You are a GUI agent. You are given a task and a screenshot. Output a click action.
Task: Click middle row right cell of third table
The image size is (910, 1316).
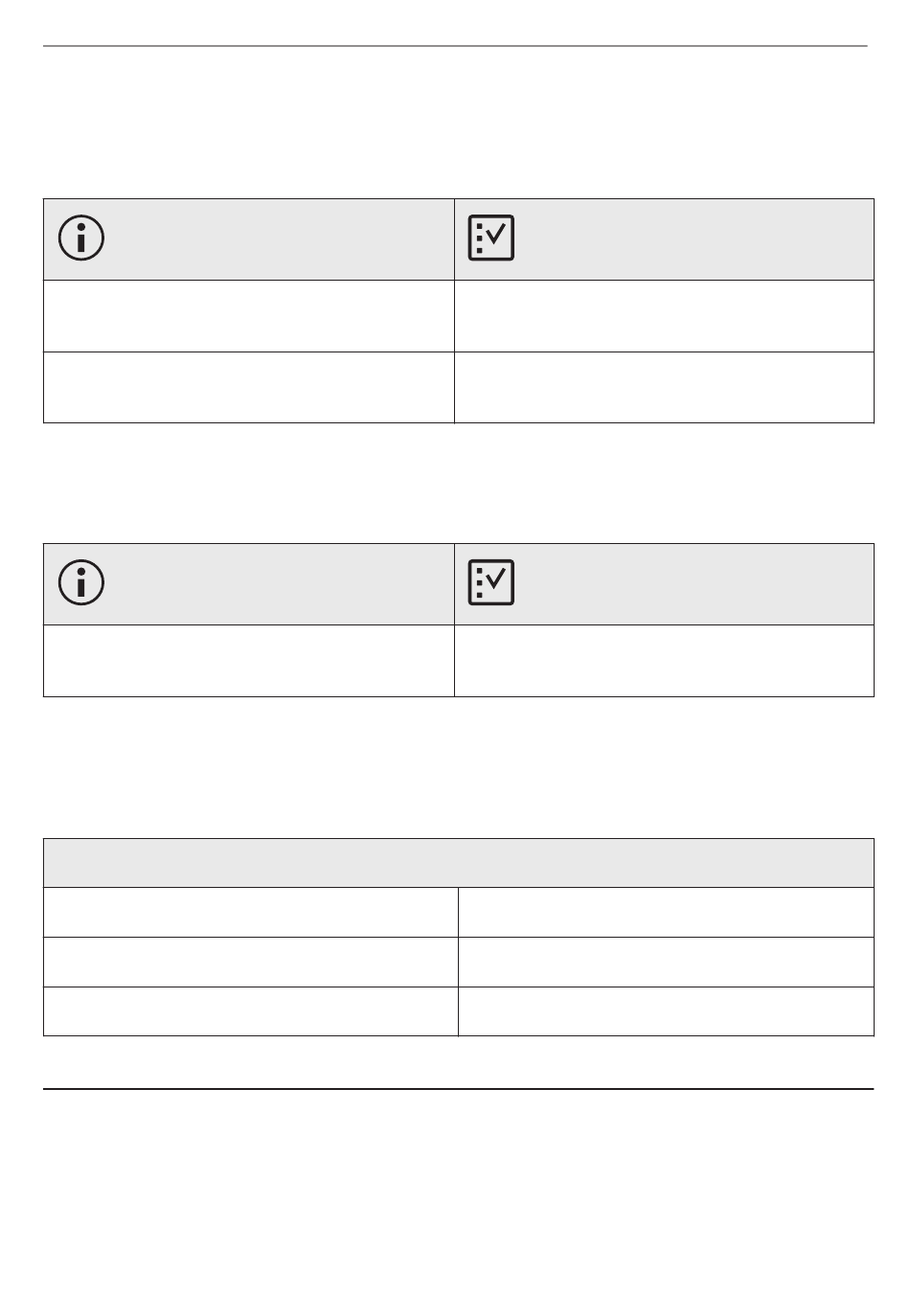tap(666, 962)
